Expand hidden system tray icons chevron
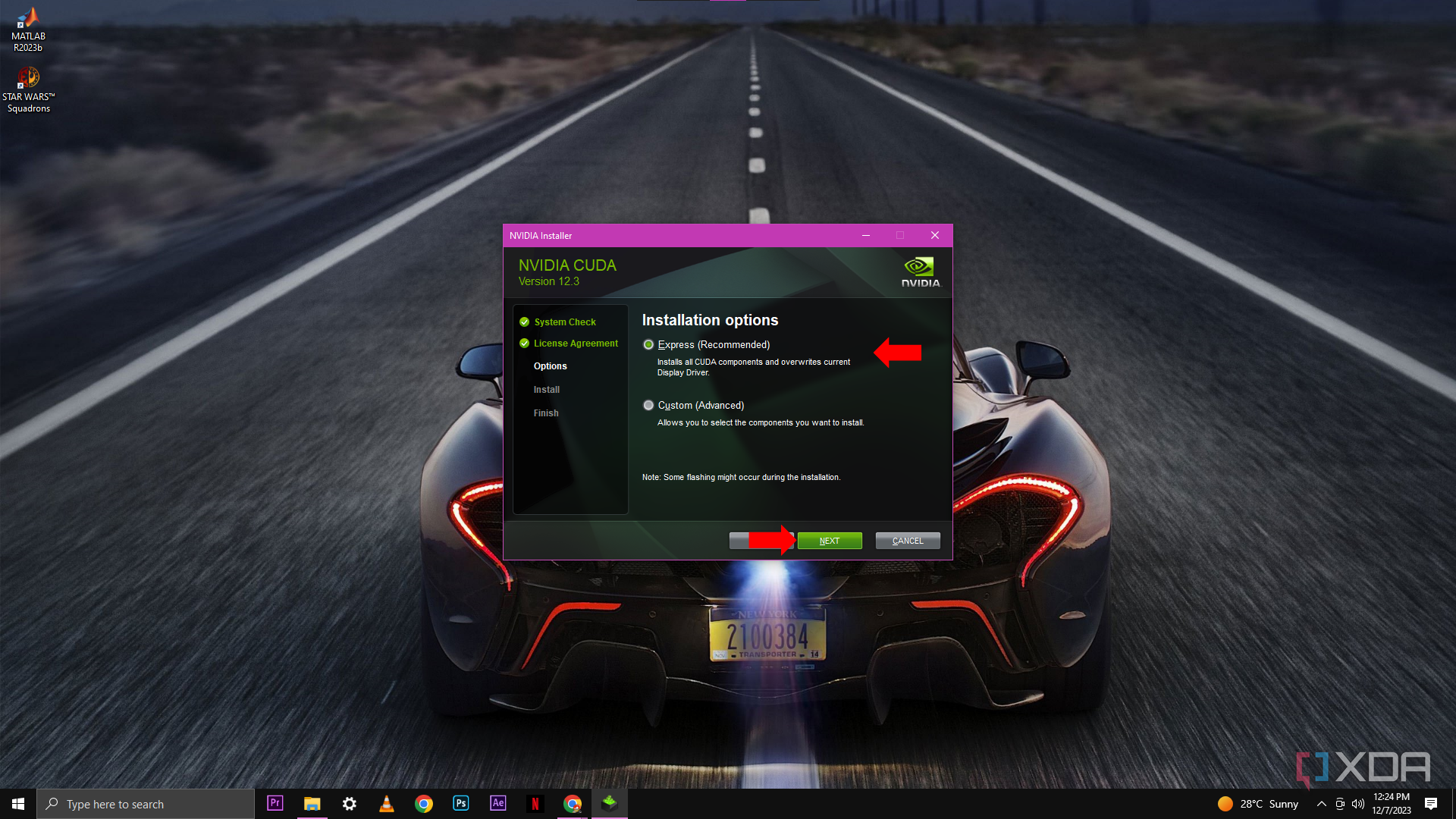Image resolution: width=1456 pixels, height=819 pixels. click(1321, 804)
